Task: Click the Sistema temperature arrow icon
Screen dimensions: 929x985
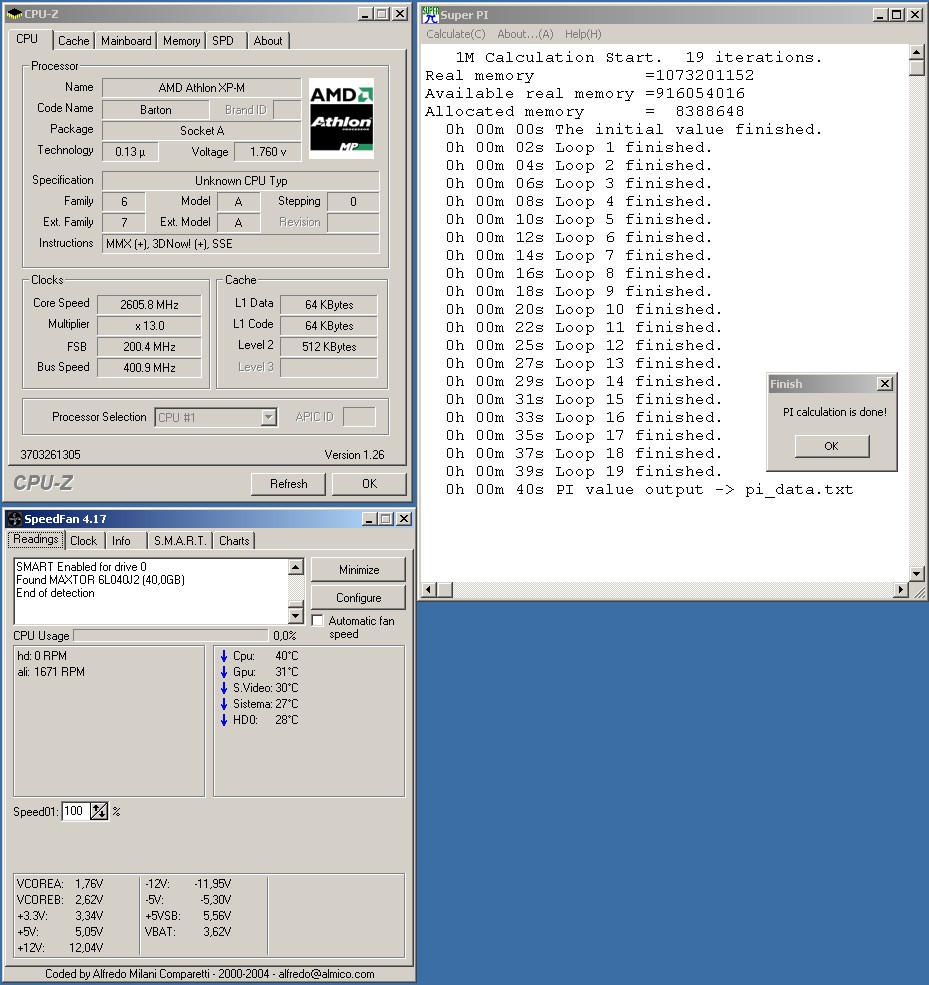Action: point(224,704)
